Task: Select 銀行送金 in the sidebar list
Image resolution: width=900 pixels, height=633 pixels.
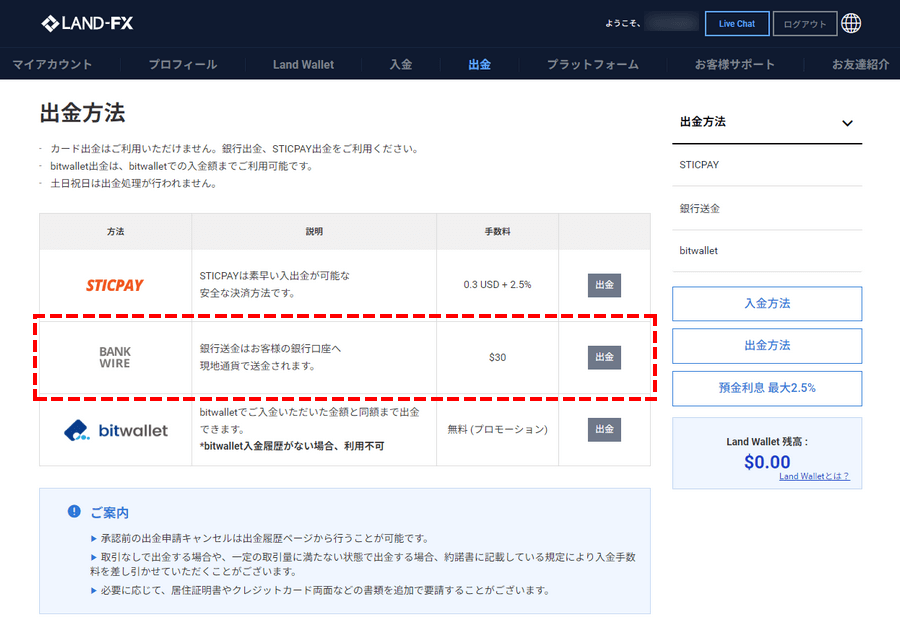Action: pyautogui.click(x=700, y=208)
